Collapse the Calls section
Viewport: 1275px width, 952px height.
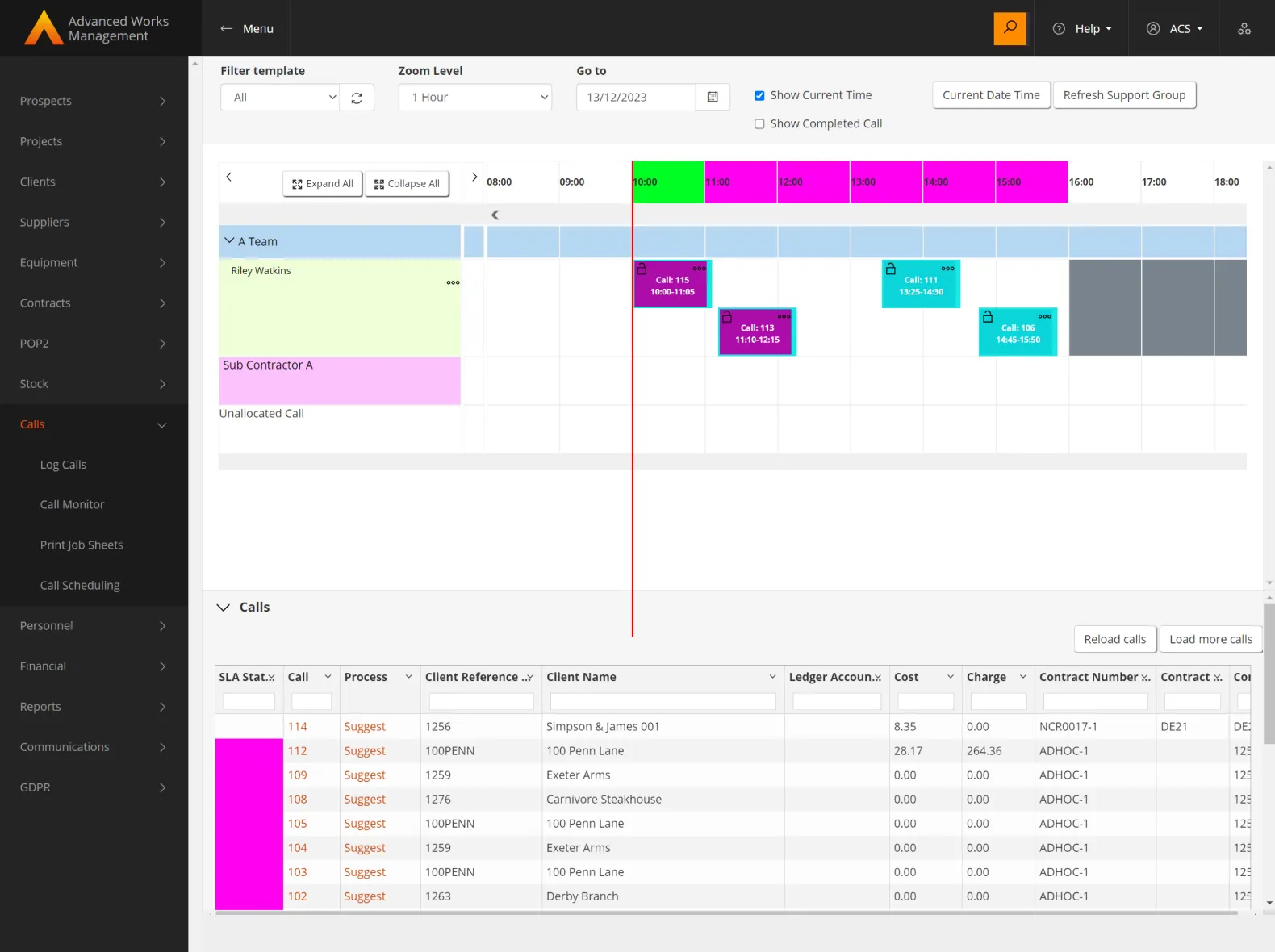click(224, 608)
